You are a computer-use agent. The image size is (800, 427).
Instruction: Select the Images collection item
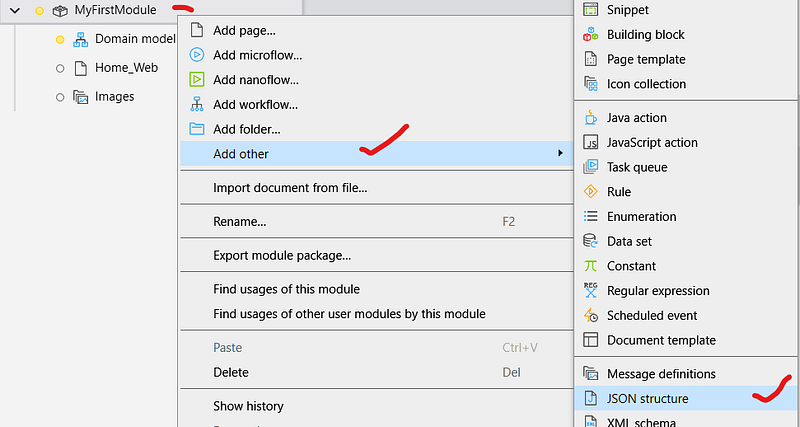click(114, 97)
